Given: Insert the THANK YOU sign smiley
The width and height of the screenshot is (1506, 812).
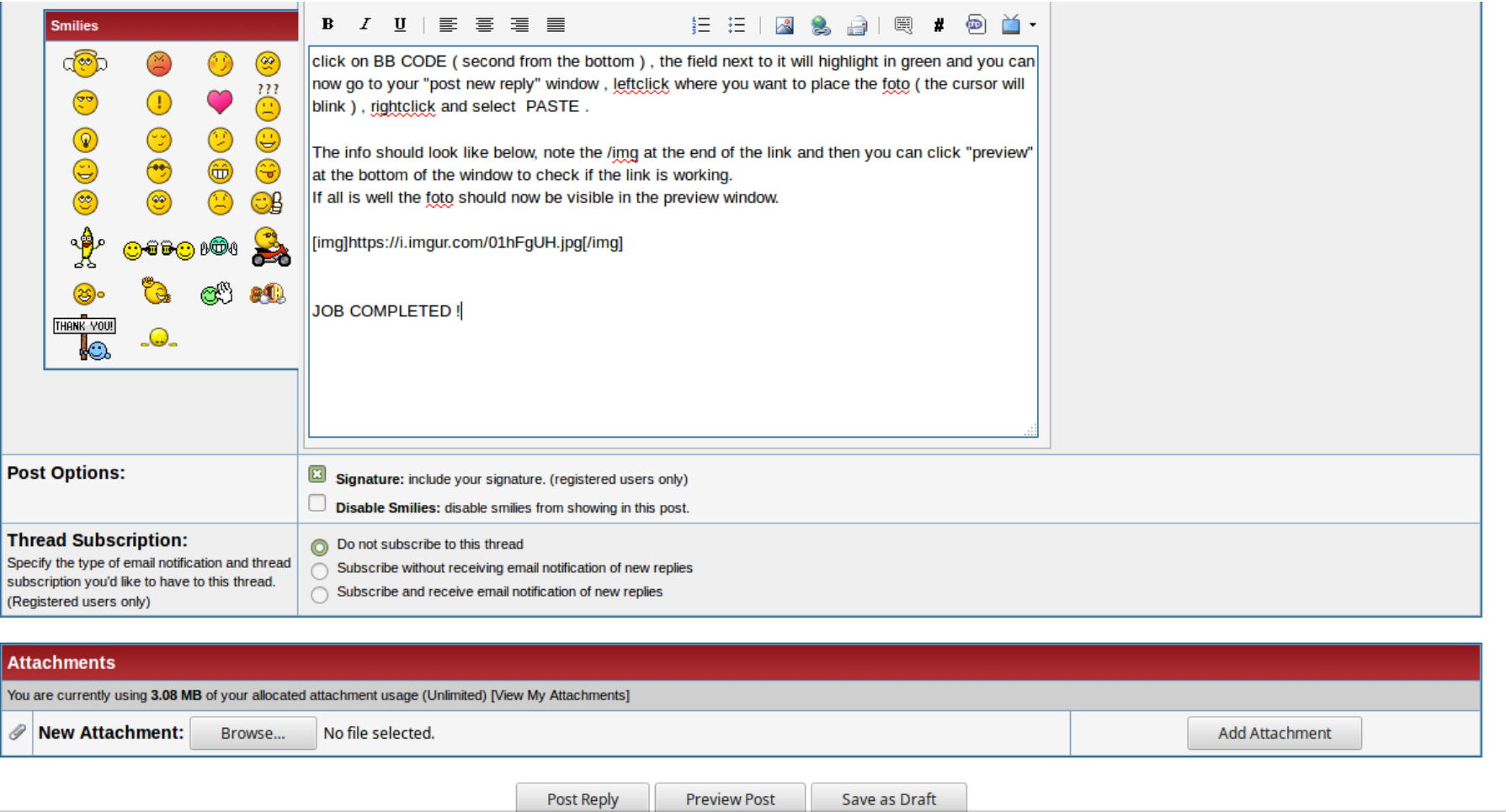Looking at the screenshot, I should 85,338.
